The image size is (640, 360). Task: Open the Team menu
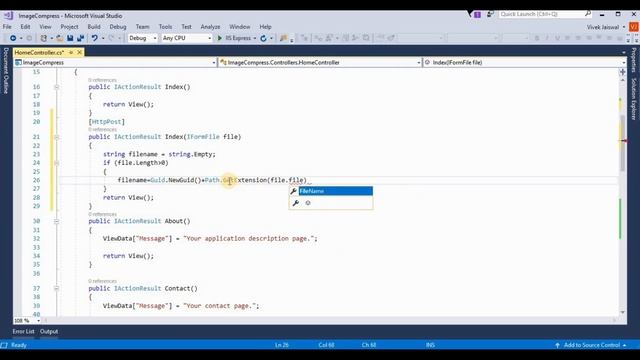coord(142,27)
